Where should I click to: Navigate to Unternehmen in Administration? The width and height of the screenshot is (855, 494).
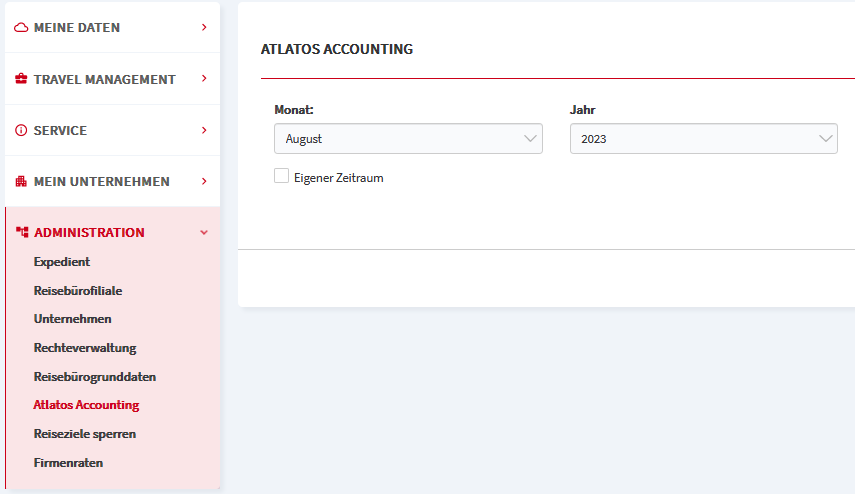[x=73, y=319]
